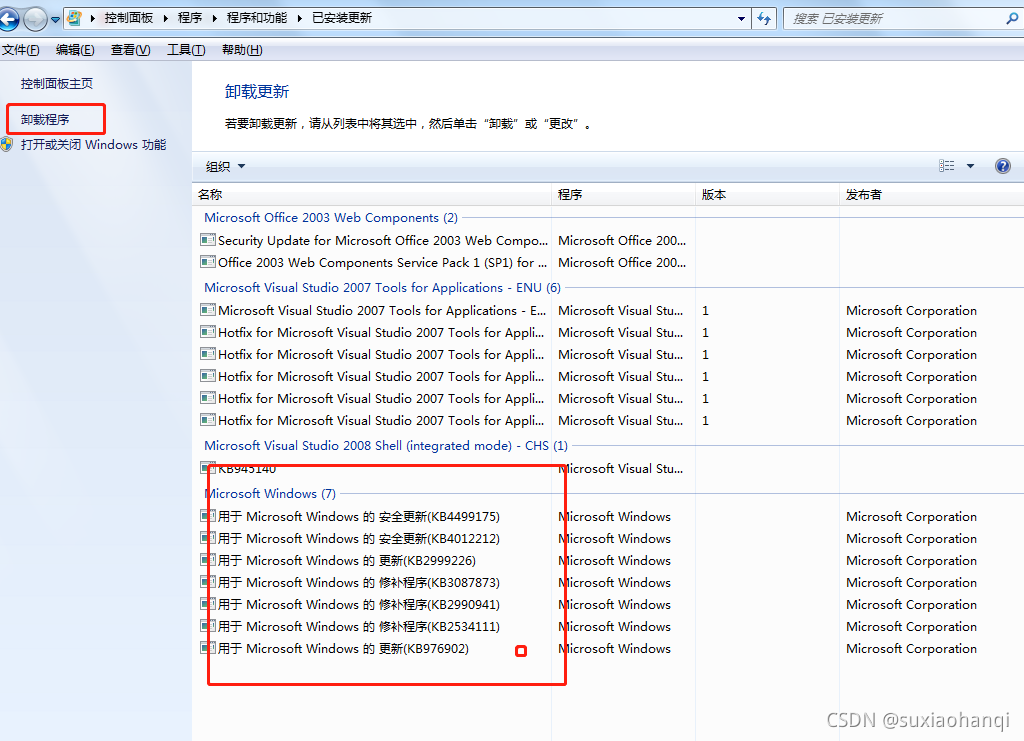
Task: Open the view options dropdown arrow
Action: (x=970, y=166)
